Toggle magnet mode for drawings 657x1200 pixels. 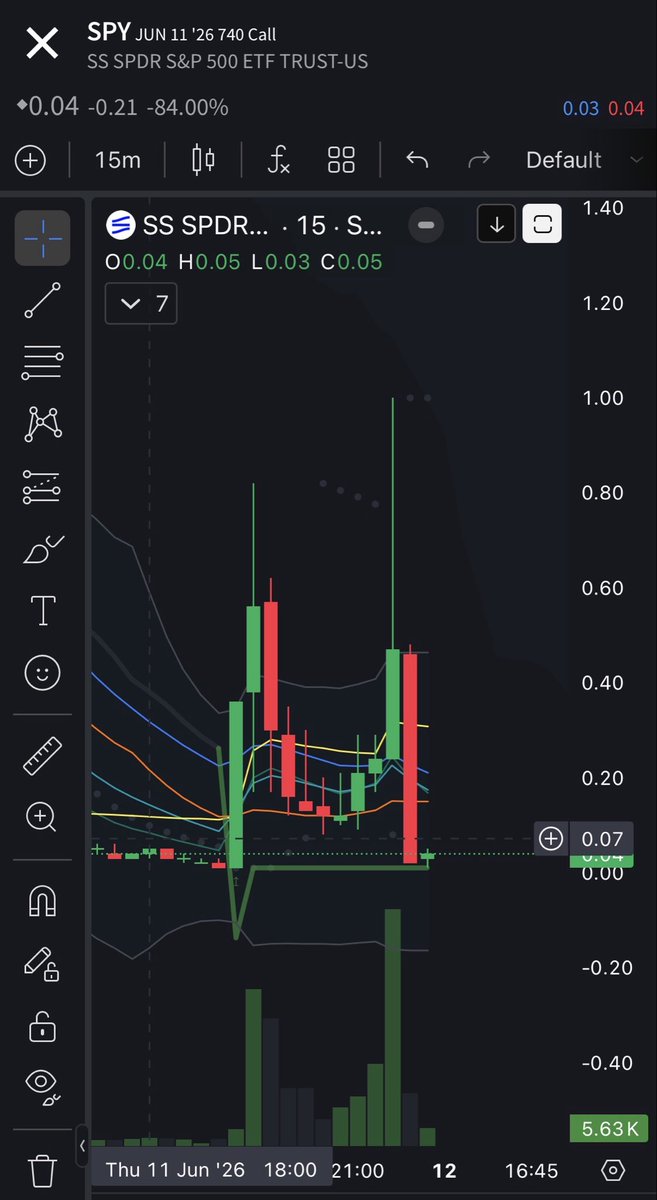click(42, 902)
